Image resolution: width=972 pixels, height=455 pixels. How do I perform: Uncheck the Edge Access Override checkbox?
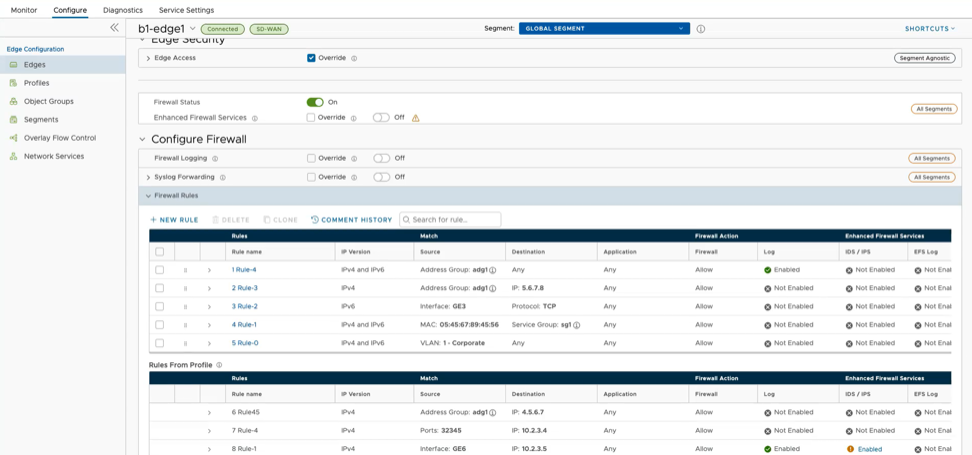click(312, 58)
